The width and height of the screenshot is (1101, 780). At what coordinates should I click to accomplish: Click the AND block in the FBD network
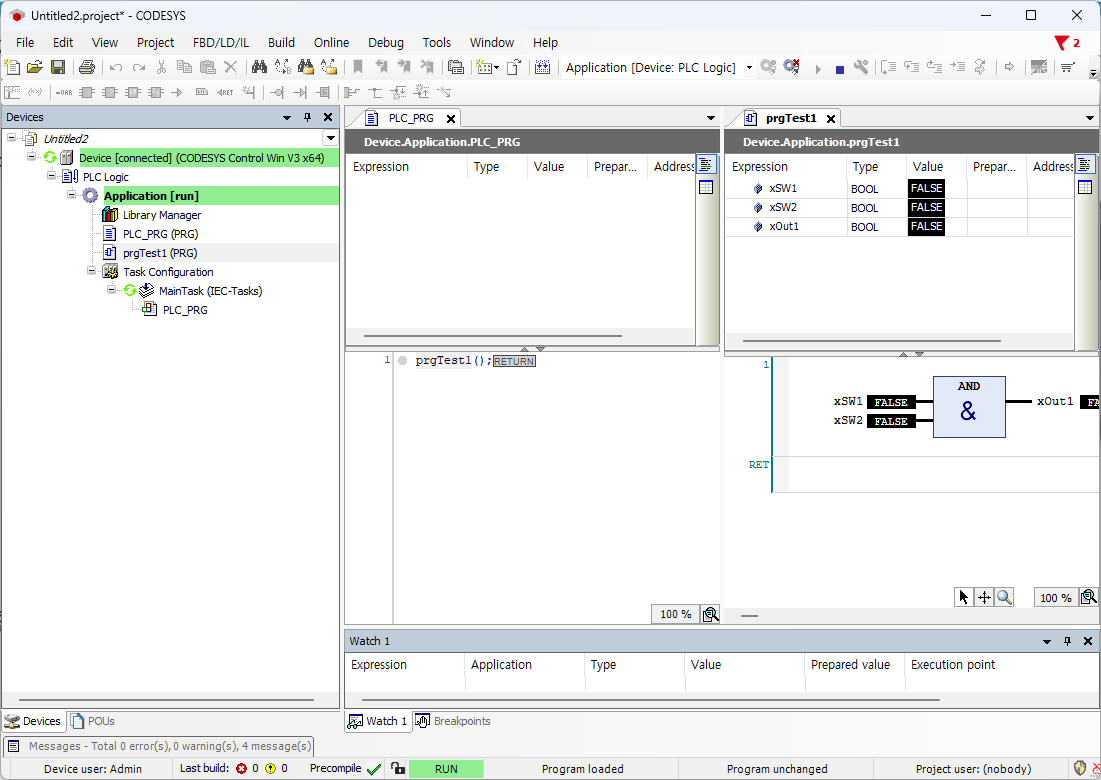coord(969,407)
